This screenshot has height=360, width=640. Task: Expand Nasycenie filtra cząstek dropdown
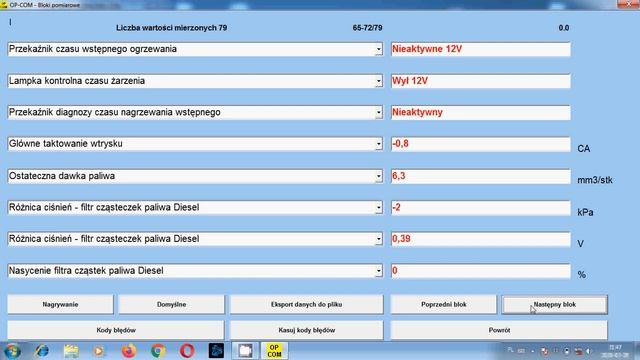pos(379,271)
